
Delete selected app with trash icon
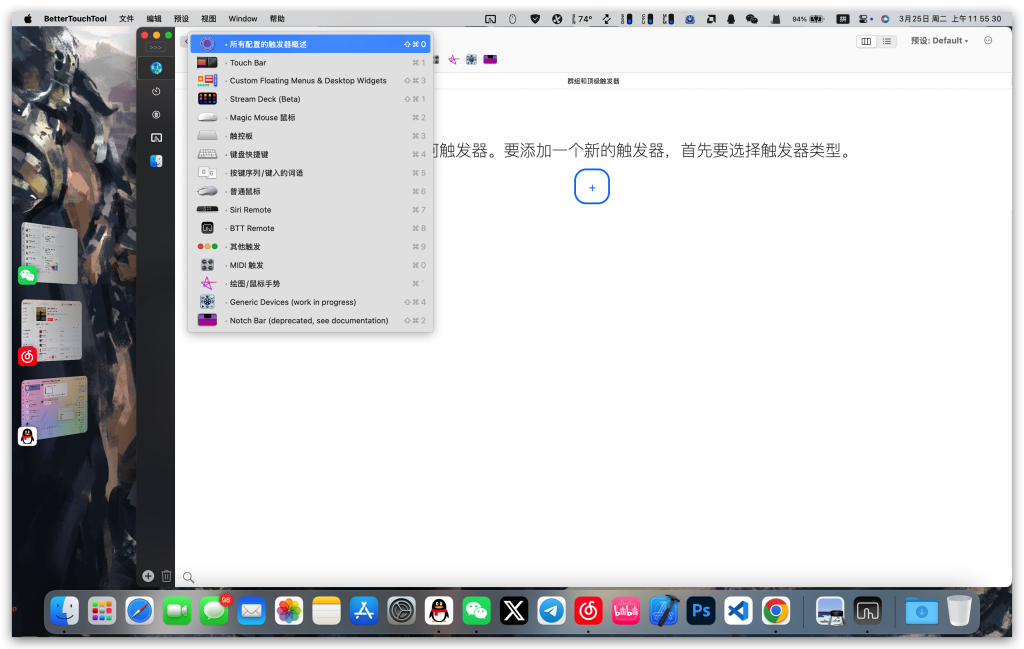(167, 576)
